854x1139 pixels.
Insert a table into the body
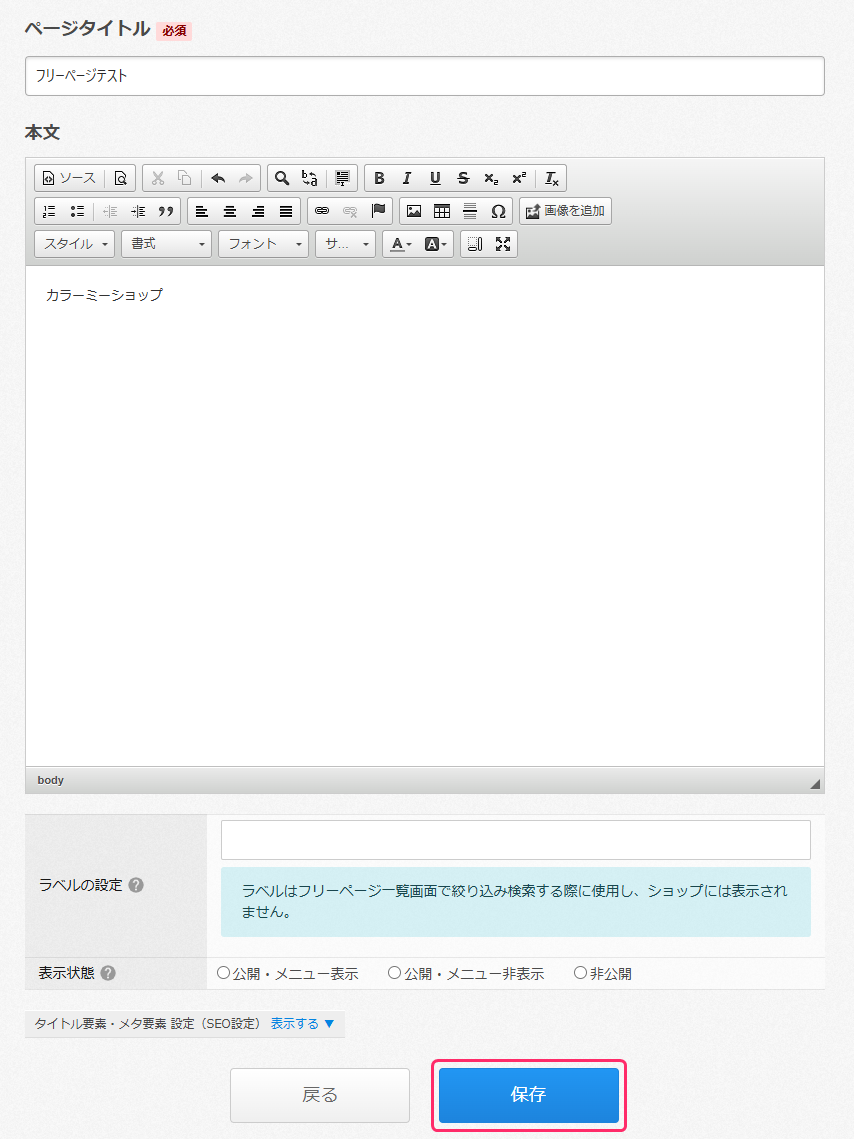pos(441,211)
